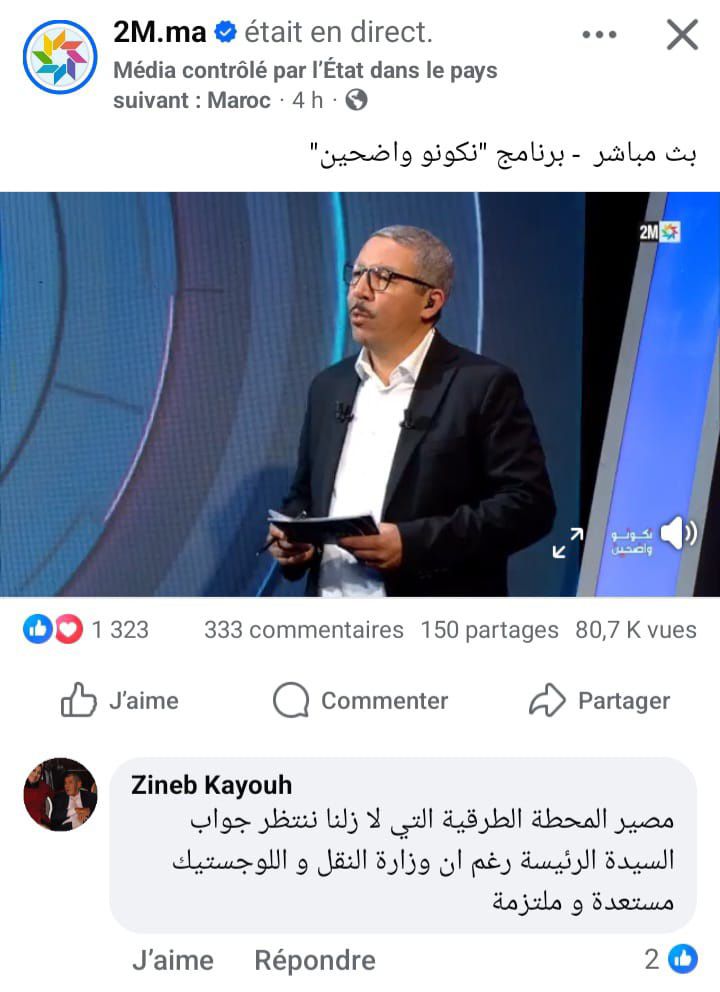Click the blue like reaction icon under video
This screenshot has height=992, width=720.
[x=37, y=629]
